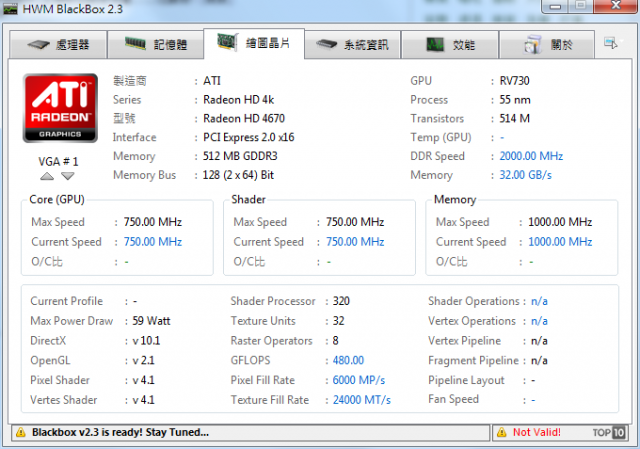This screenshot has width=640, height=449.
Task: Click the TOP 10 badge
Action: click(x=609, y=432)
